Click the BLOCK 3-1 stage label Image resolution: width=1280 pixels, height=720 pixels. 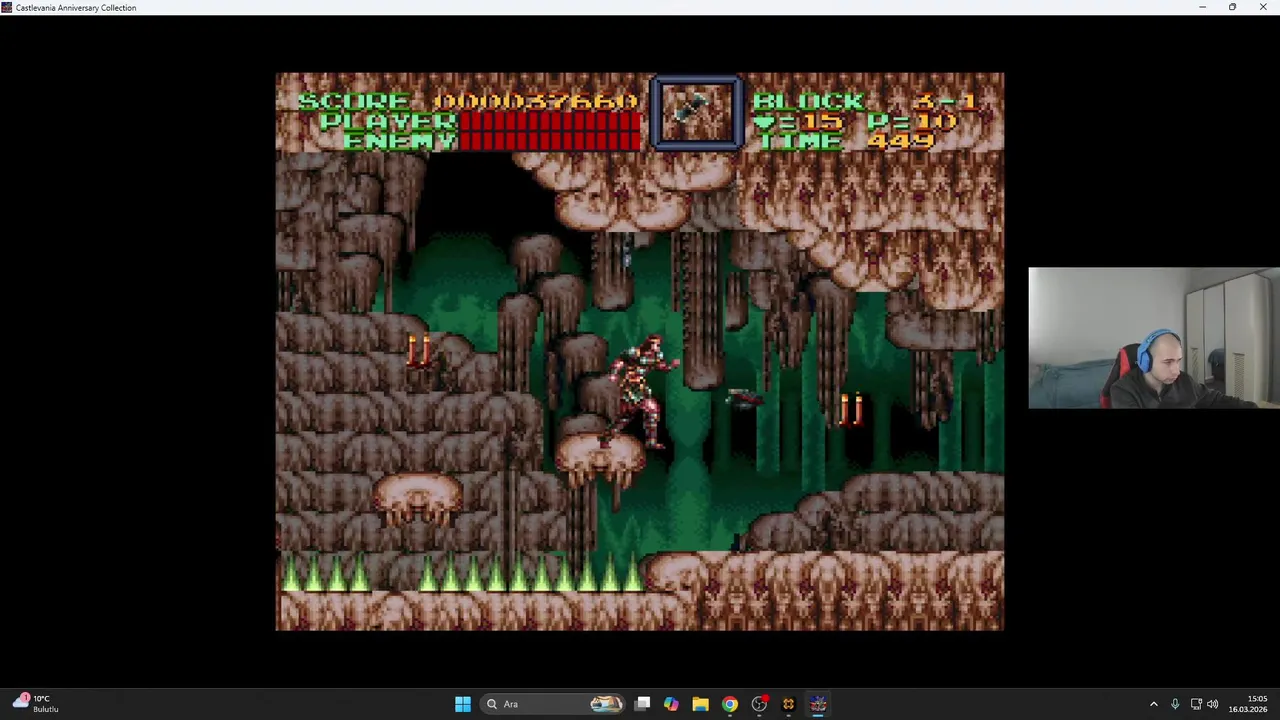(864, 101)
